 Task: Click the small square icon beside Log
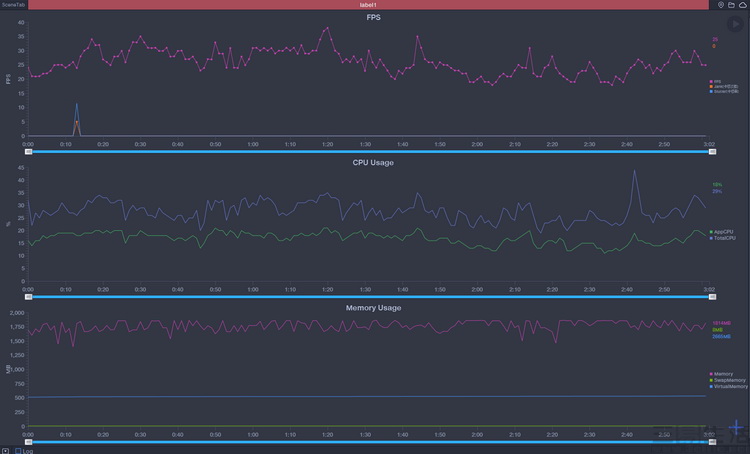(5, 451)
